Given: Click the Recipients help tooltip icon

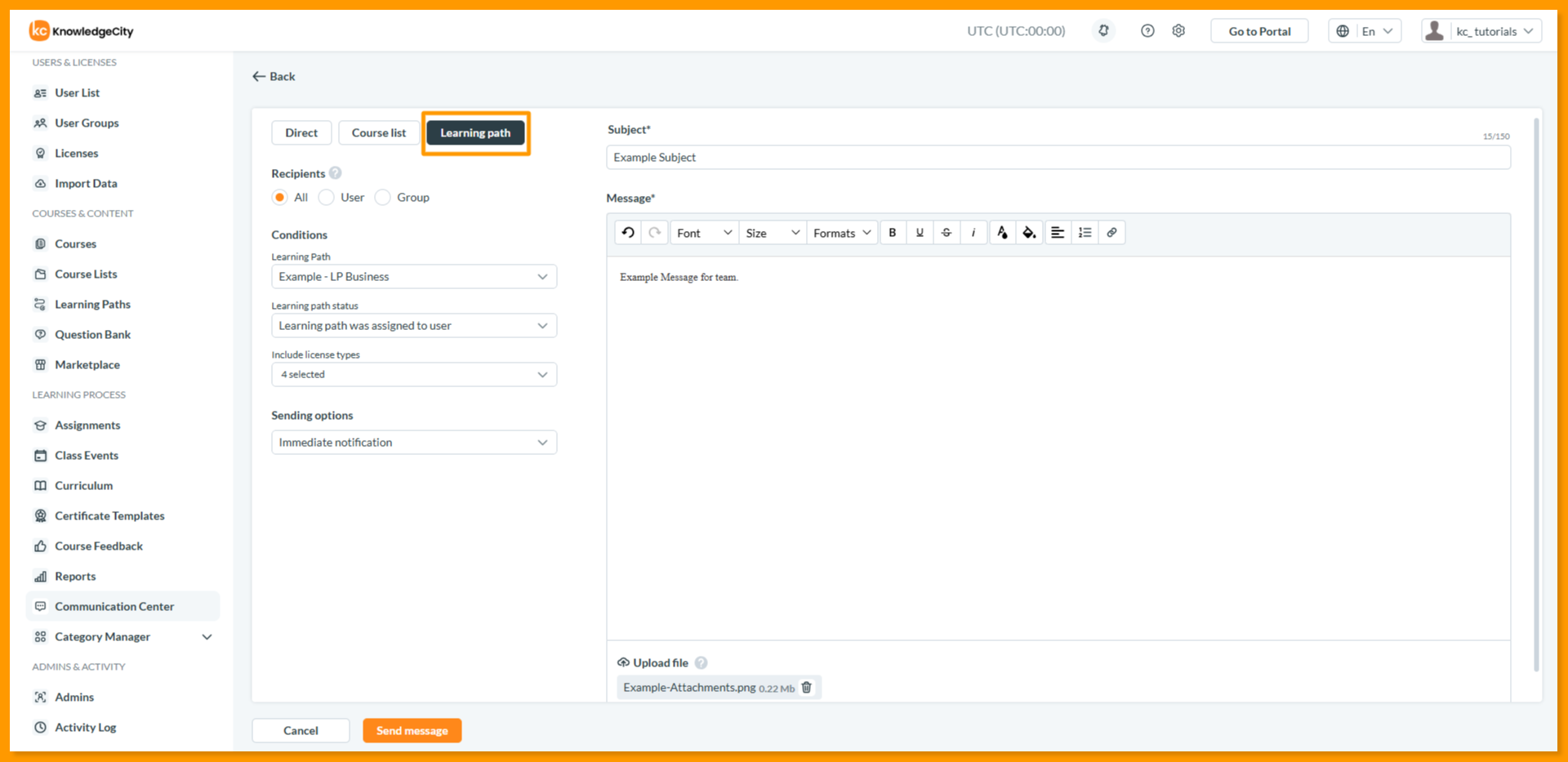Looking at the screenshot, I should (x=336, y=173).
